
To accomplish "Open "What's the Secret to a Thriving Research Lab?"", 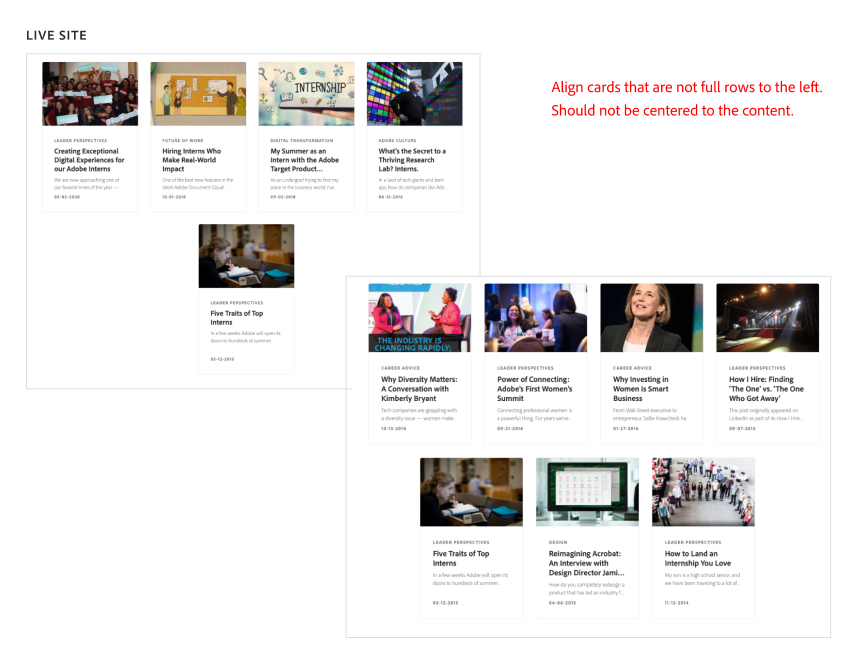I will coord(413,158).
